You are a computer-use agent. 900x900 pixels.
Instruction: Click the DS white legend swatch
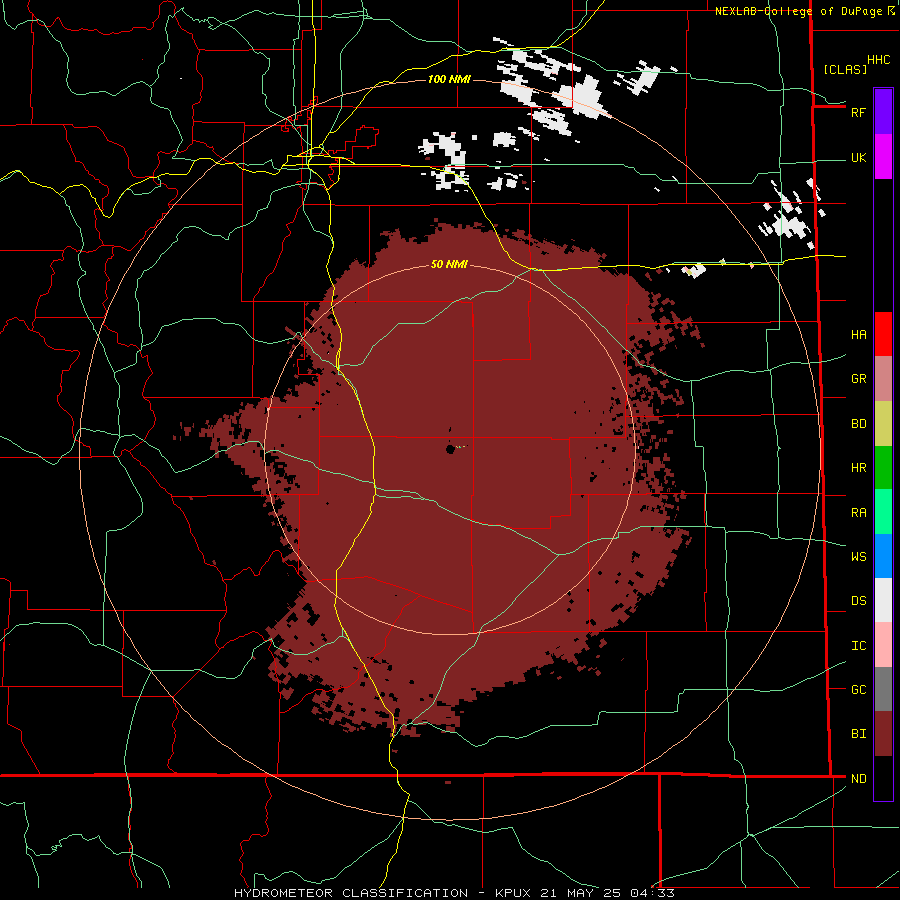[x=883, y=600]
